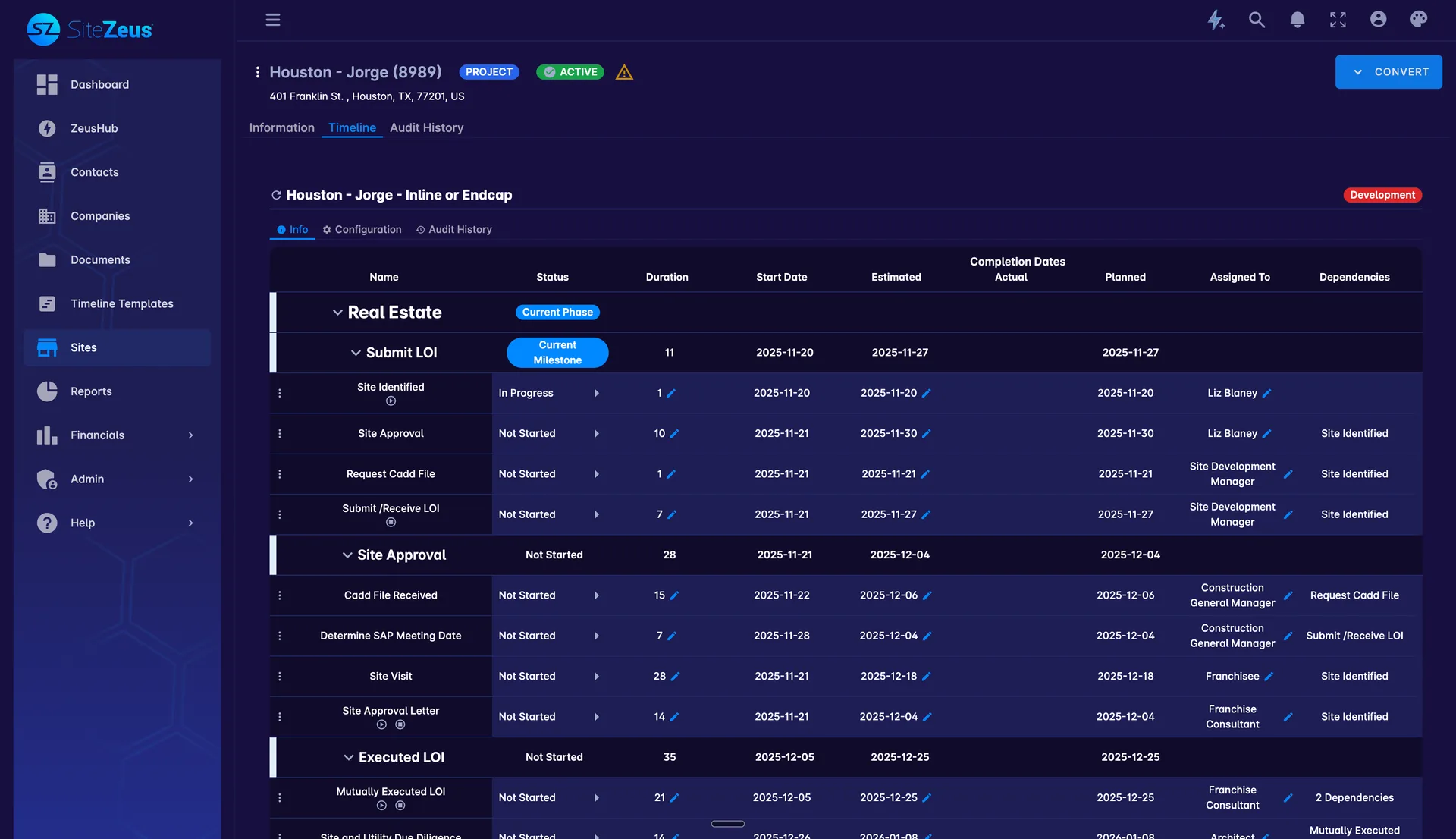Viewport: 1456px width, 839px height.
Task: Open the theme palette picker
Action: pyautogui.click(x=1419, y=20)
